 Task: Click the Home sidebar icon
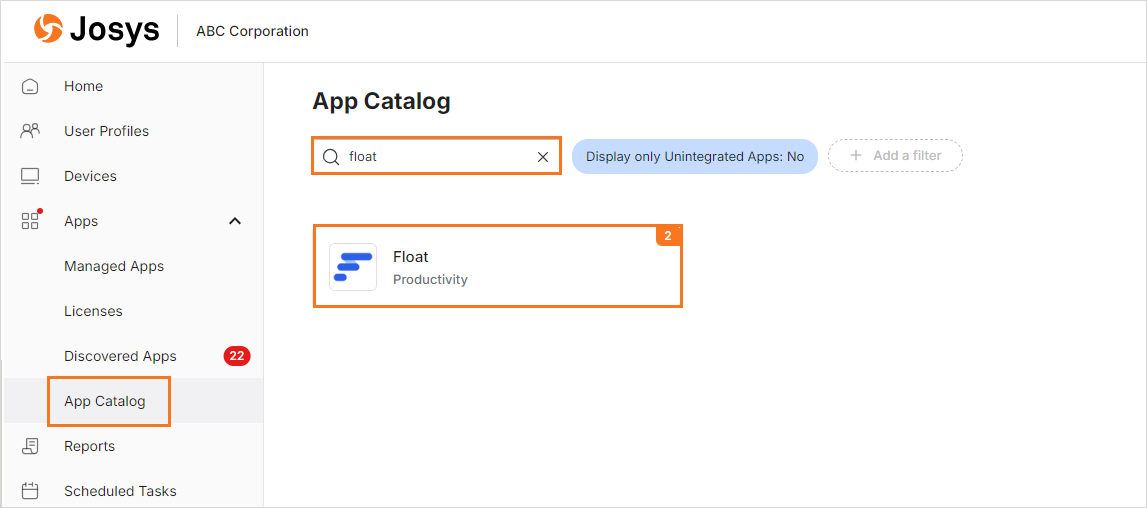[30, 86]
